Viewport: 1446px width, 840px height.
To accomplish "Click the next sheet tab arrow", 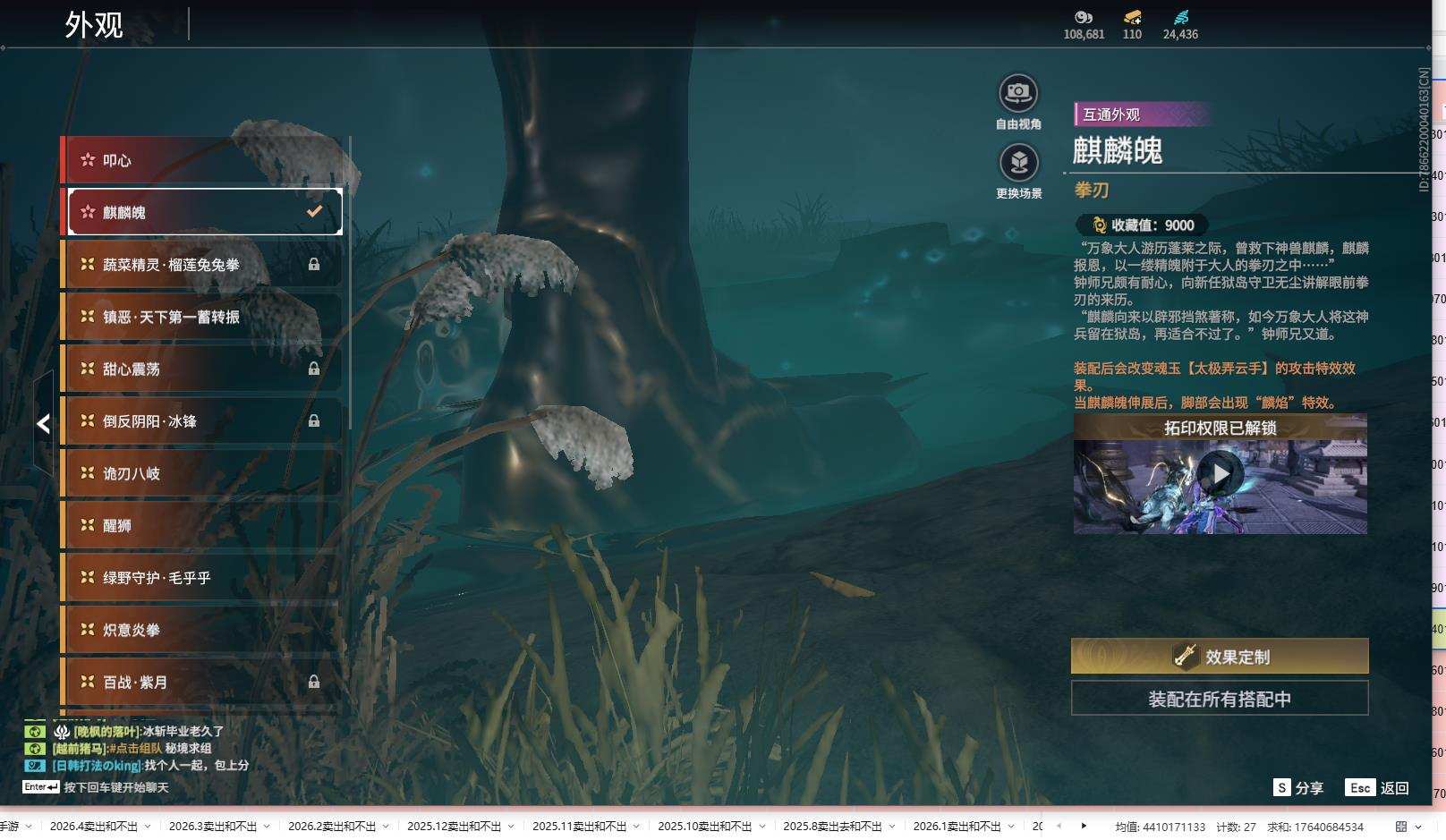I will point(1084,827).
